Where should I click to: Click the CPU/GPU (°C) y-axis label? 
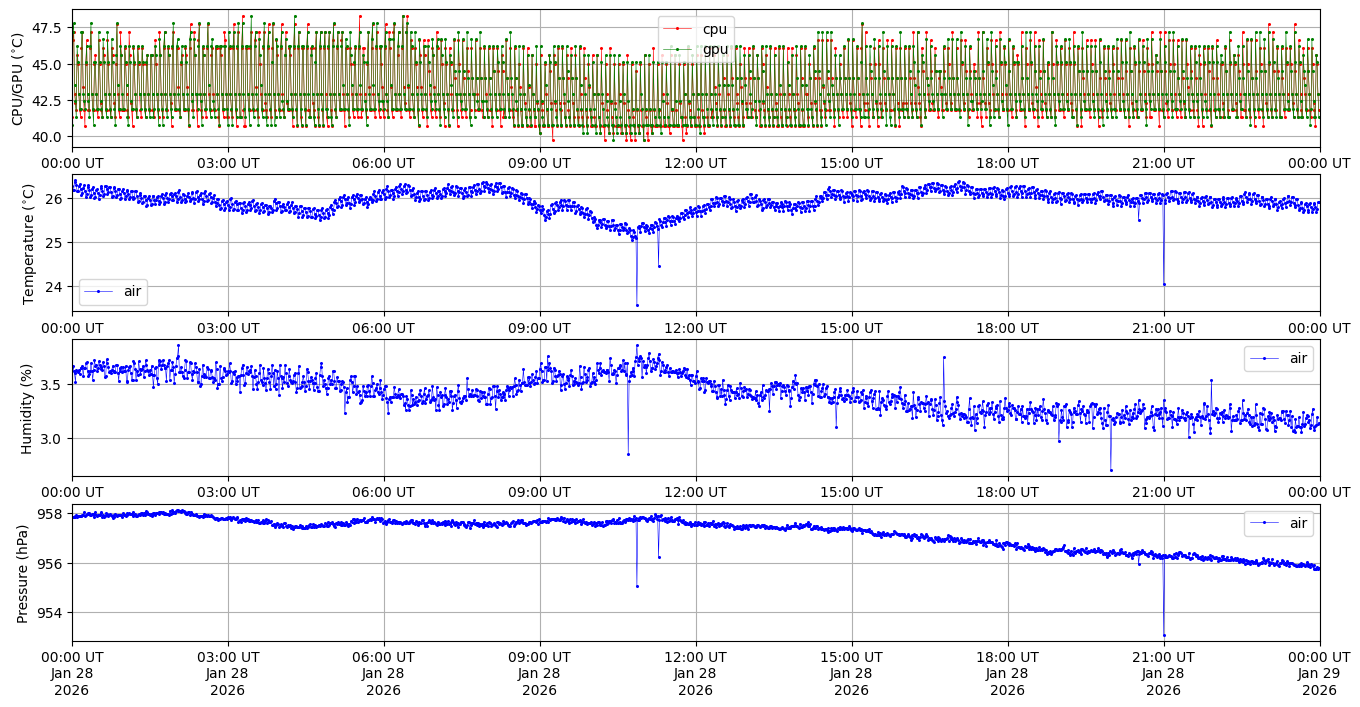[x=17, y=78]
